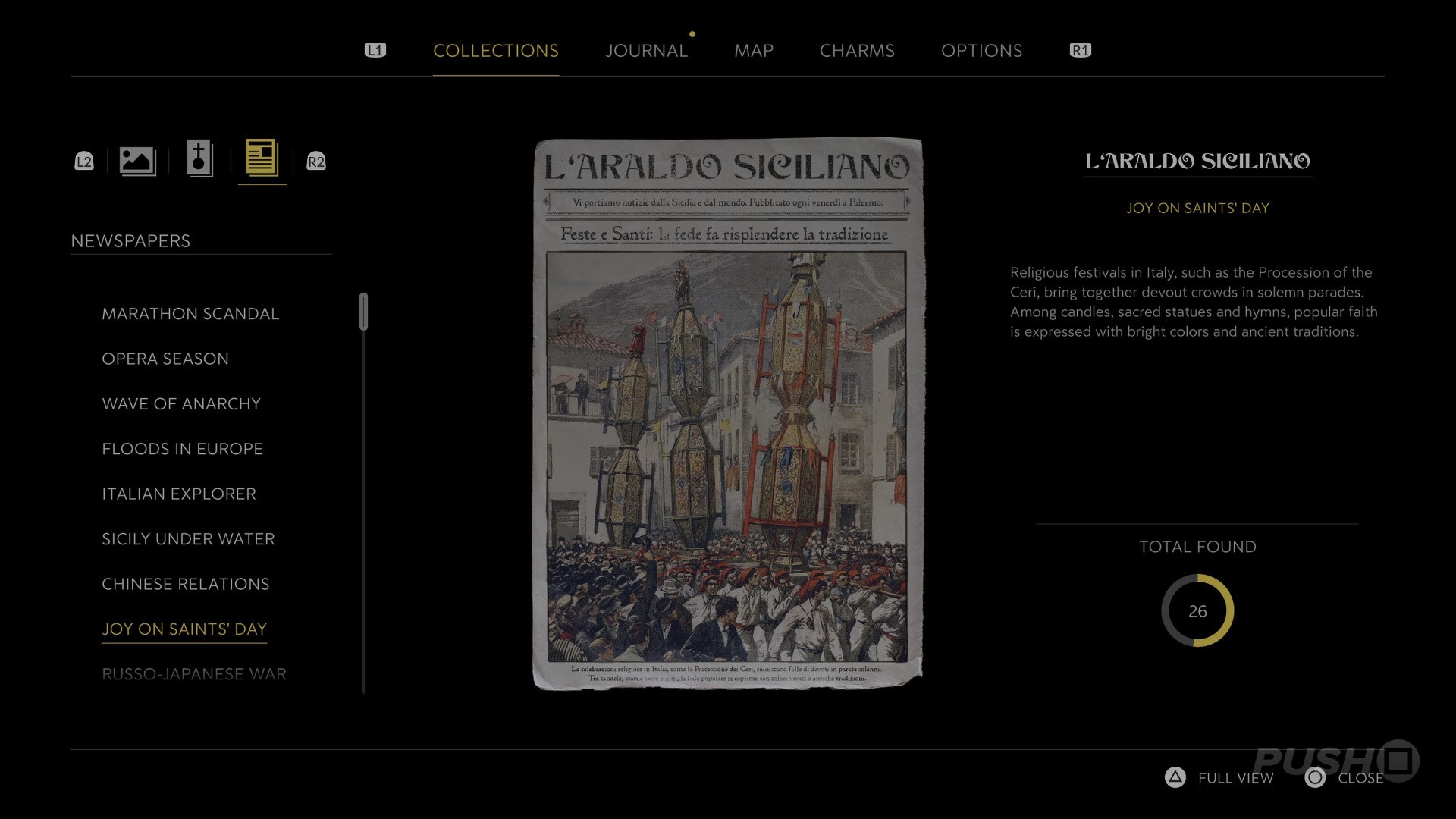Image resolution: width=1456 pixels, height=819 pixels.
Task: Select the saint card collection icon
Action: [x=199, y=159]
